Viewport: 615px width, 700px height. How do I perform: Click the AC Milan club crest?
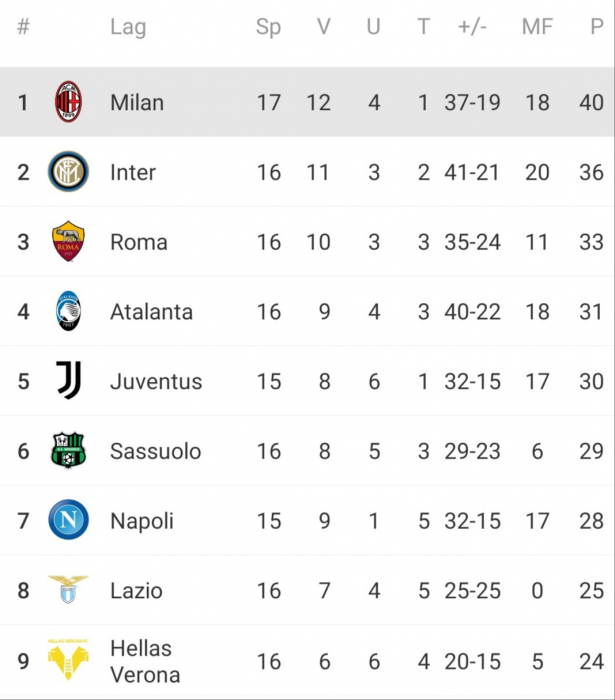[68, 102]
